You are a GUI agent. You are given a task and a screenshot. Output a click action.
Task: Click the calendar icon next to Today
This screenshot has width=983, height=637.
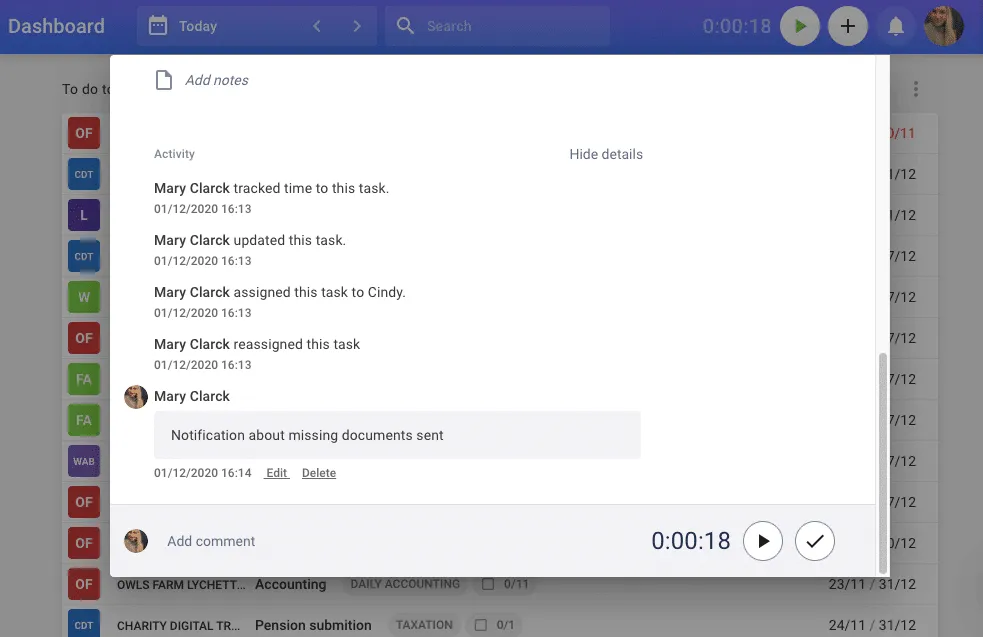pos(158,26)
